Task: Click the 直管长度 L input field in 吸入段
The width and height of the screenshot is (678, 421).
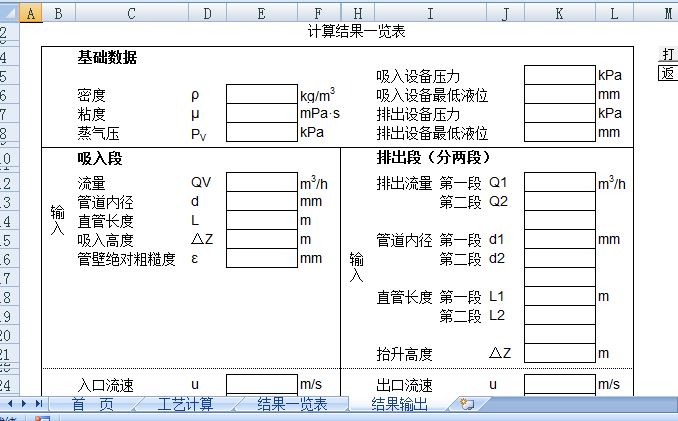Action: coord(262,220)
